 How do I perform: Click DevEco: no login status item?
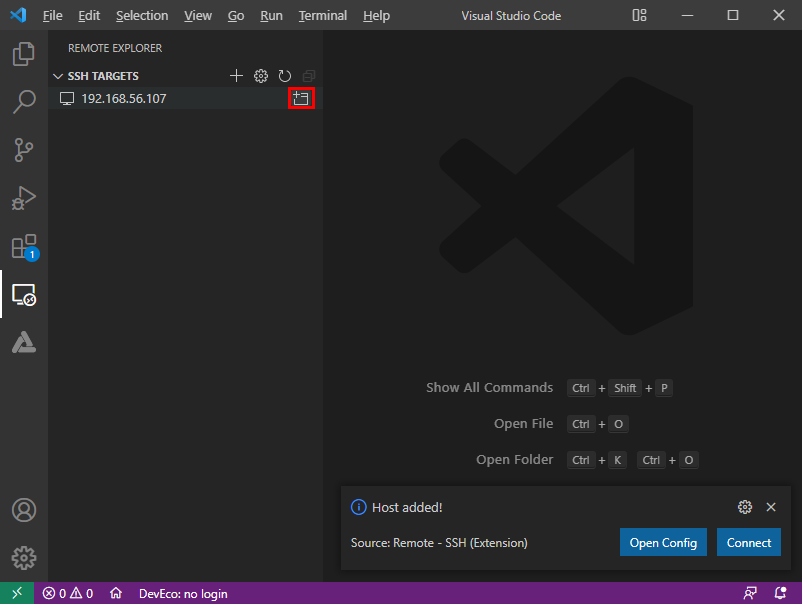(x=183, y=593)
